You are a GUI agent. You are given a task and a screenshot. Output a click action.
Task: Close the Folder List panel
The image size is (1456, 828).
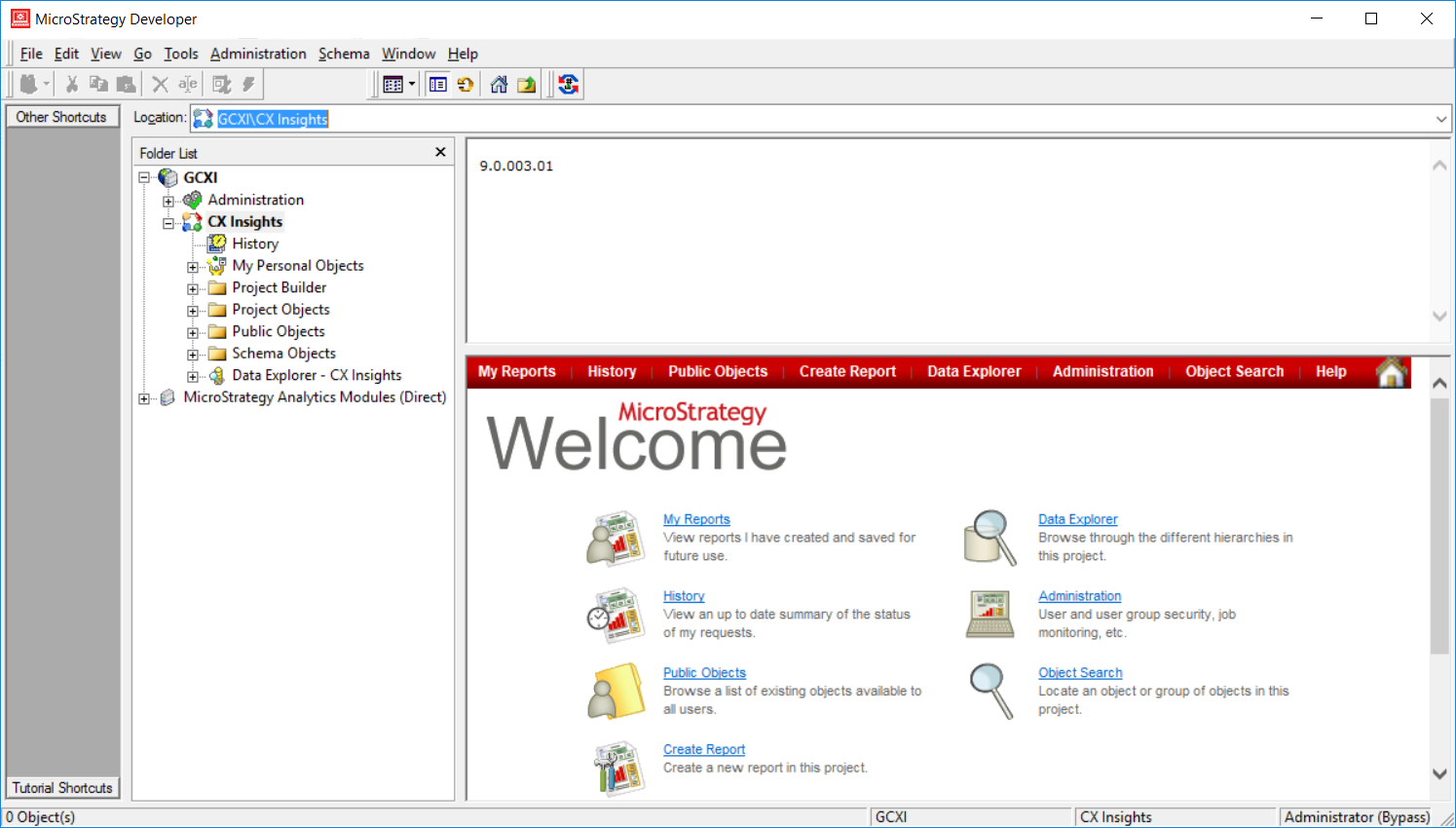[440, 152]
